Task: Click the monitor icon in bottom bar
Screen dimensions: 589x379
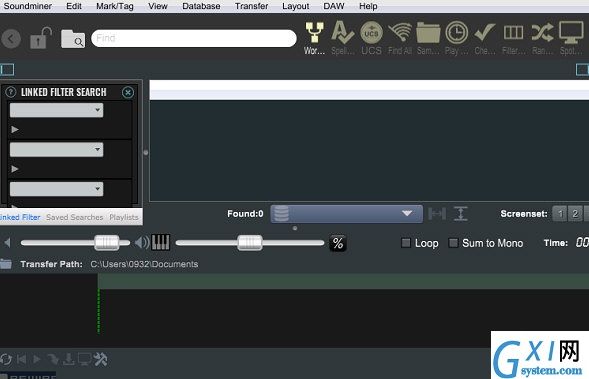Action: pyautogui.click(x=85, y=359)
